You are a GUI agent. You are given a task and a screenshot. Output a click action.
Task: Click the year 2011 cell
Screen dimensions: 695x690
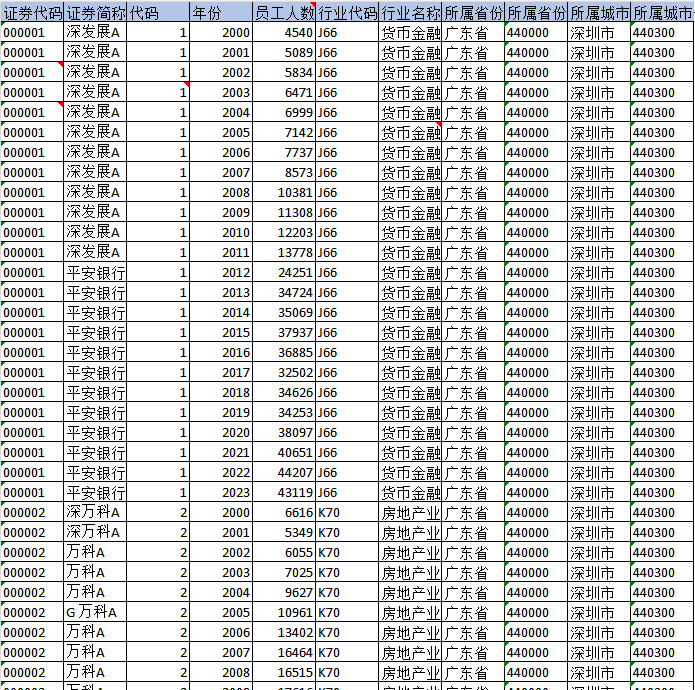[x=221, y=252]
